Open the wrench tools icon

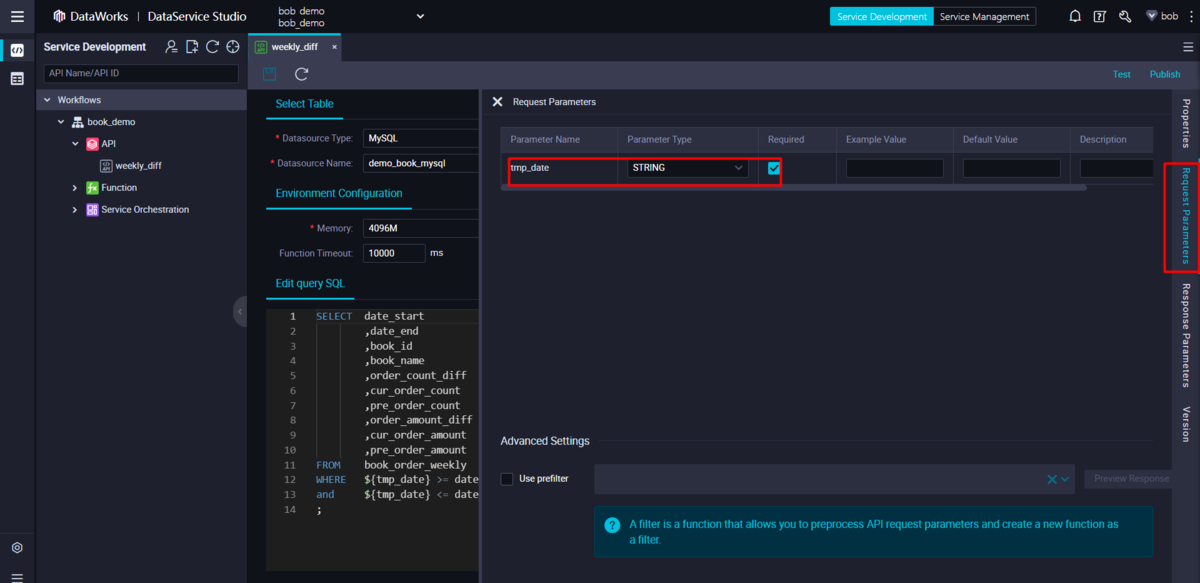[x=1125, y=16]
